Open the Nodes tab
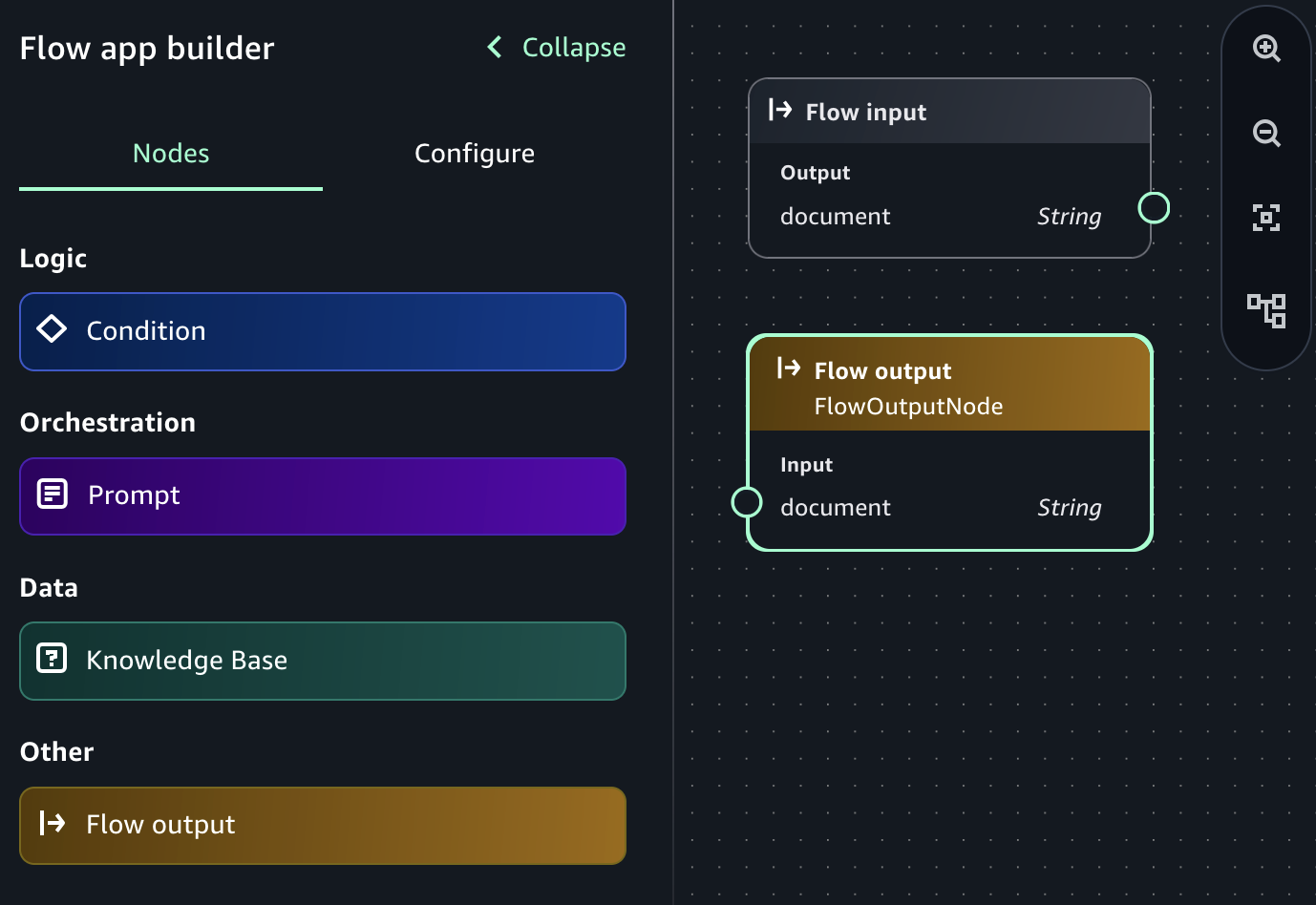Viewport: 1316px width, 905px height. tap(170, 153)
